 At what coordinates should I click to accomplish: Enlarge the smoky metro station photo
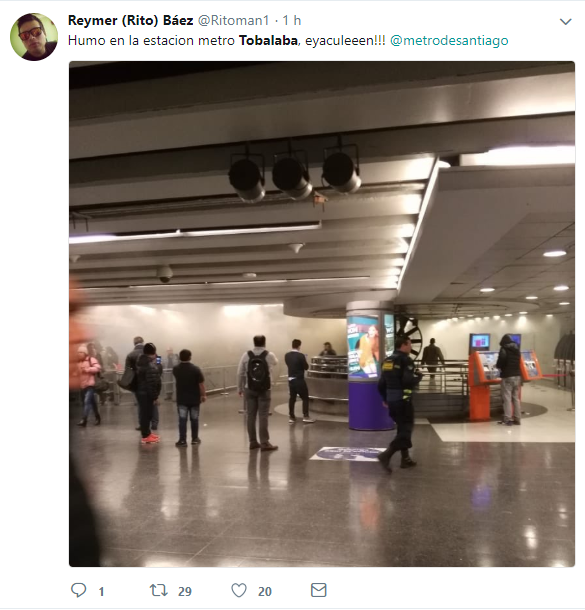coord(322,314)
